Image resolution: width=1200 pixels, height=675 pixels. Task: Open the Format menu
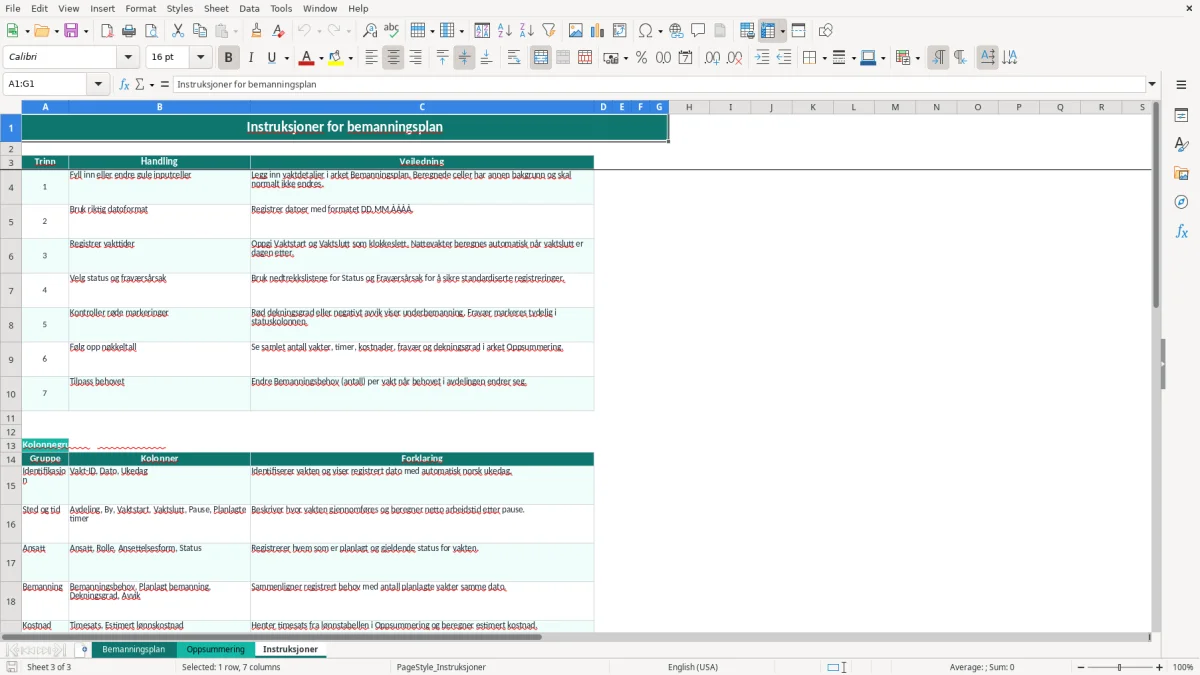(x=140, y=8)
